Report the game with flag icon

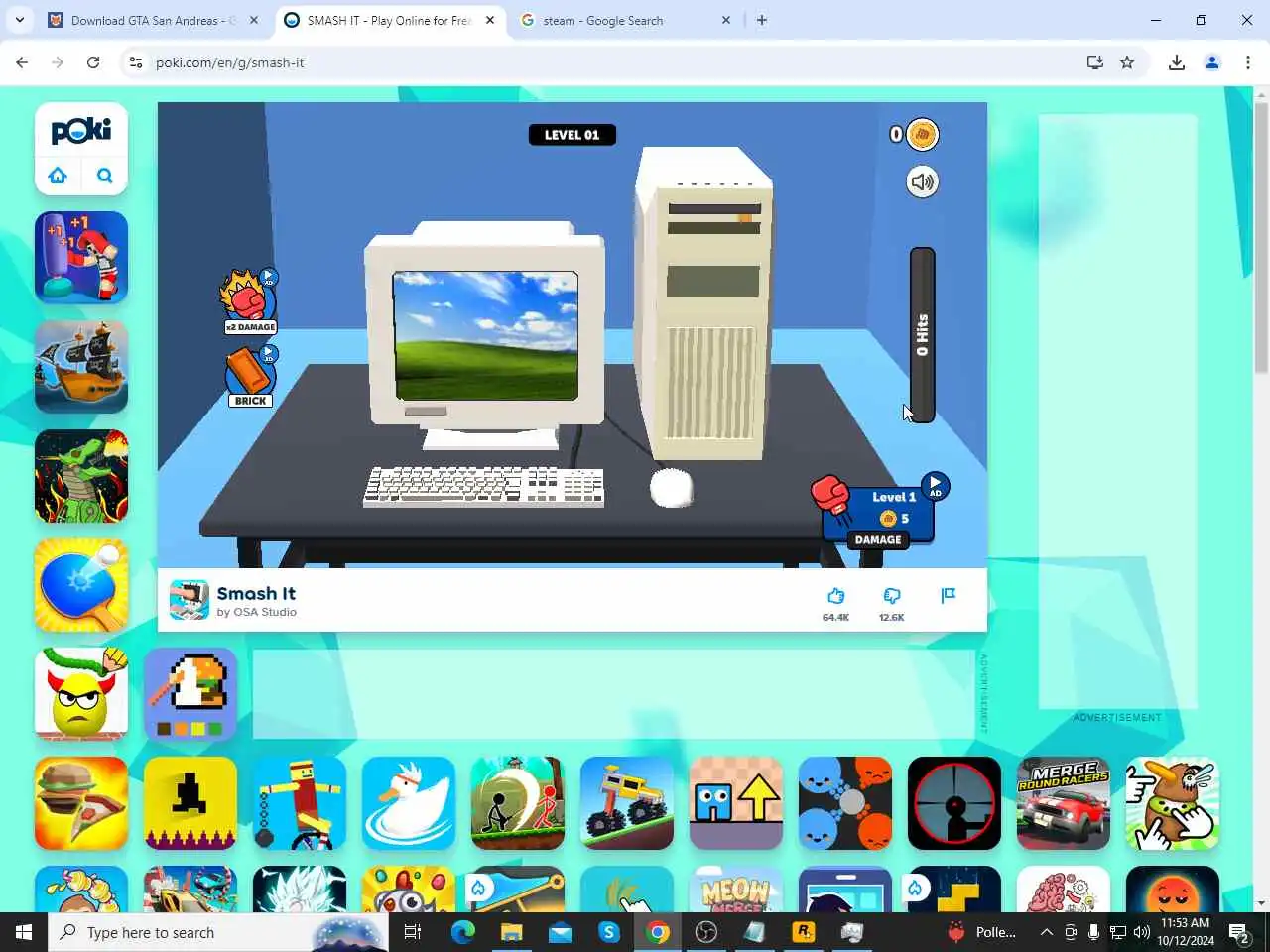coord(948,595)
